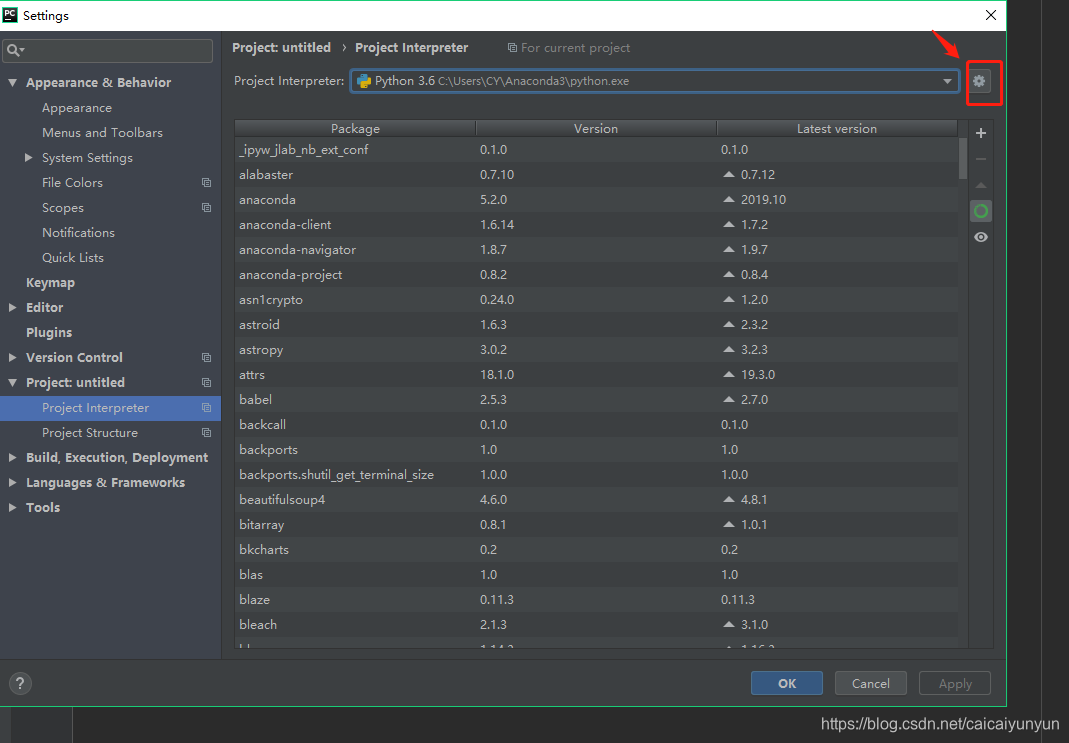Expand the Version Control section
1069x743 pixels.
coord(12,357)
